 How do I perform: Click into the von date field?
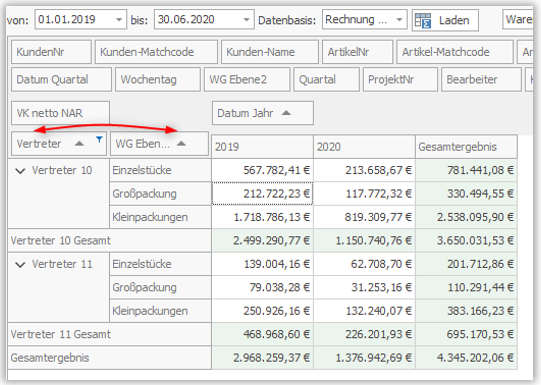click(x=75, y=19)
